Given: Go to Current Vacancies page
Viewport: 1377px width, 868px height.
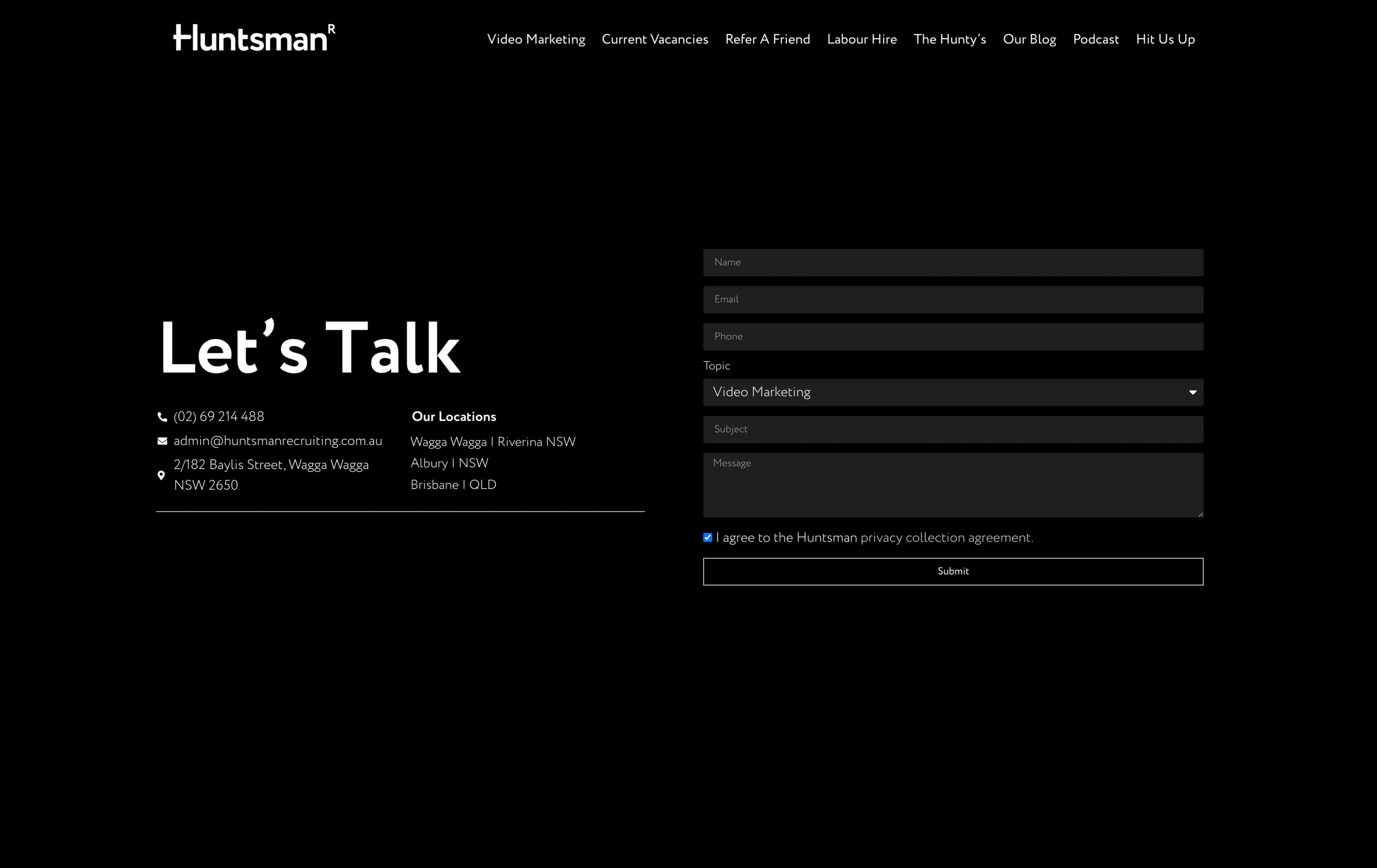Looking at the screenshot, I should coord(655,39).
